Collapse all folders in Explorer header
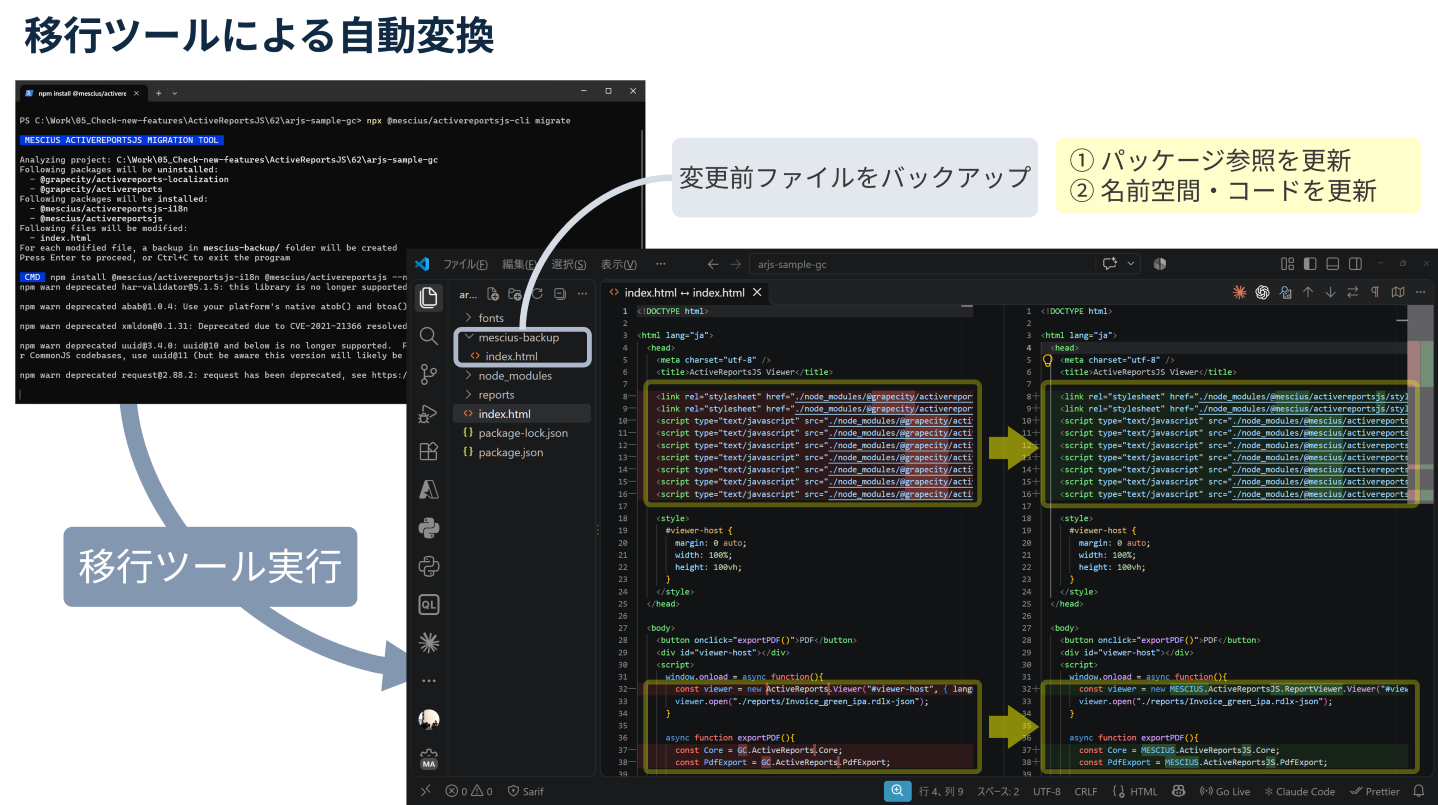The width and height of the screenshot is (1438, 805). [x=560, y=294]
